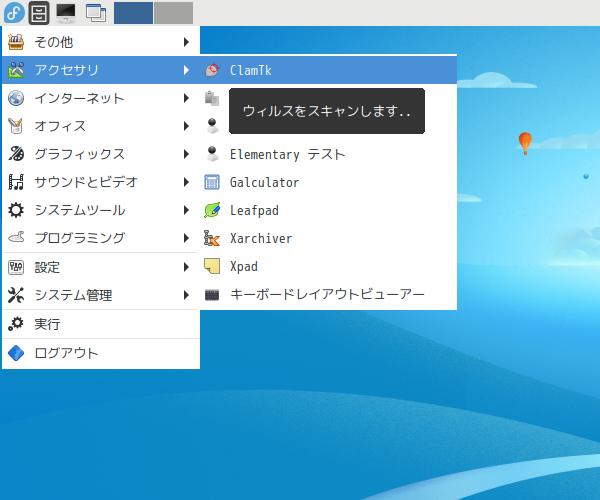The image size is (600, 500).
Task: Click the Xpad sticky note icon
Action: pyautogui.click(x=212, y=266)
